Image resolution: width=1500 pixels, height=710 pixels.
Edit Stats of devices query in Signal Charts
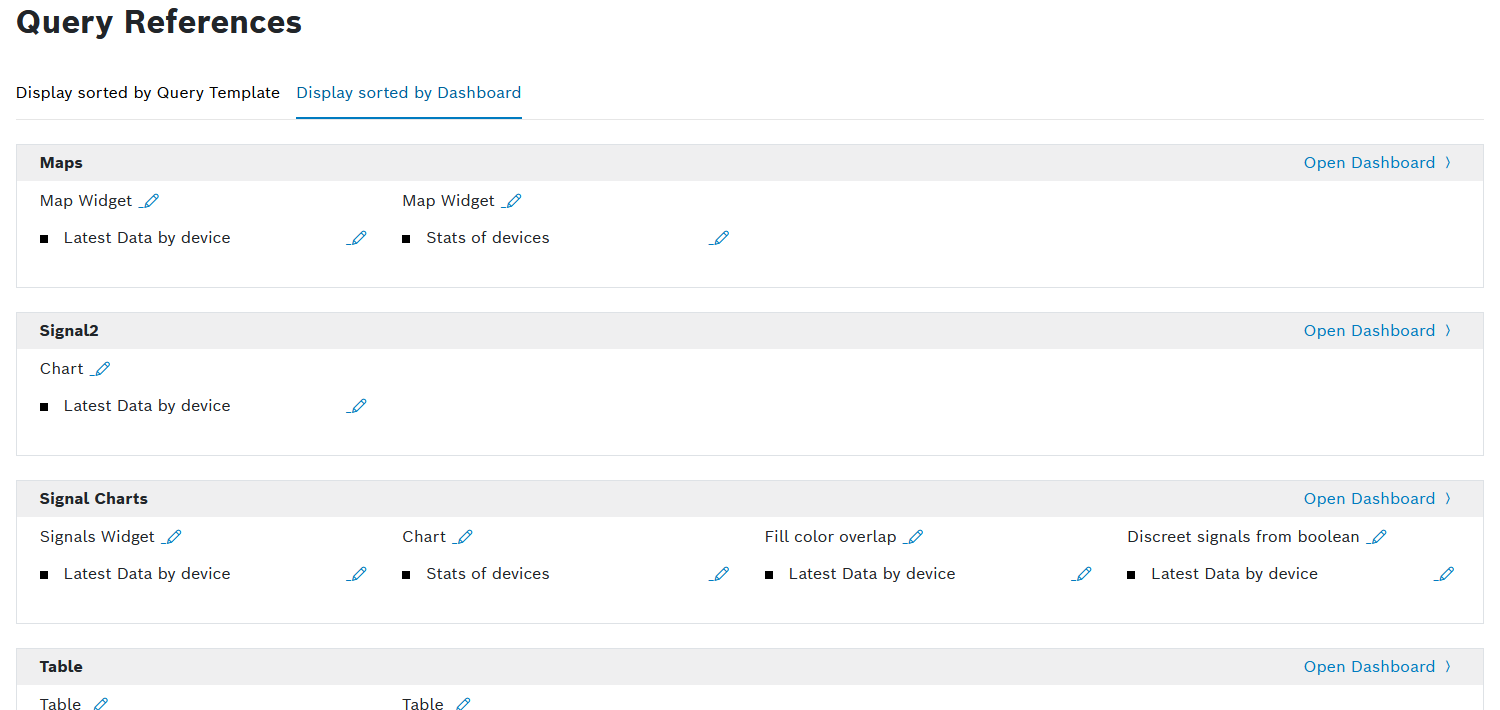[x=719, y=574]
